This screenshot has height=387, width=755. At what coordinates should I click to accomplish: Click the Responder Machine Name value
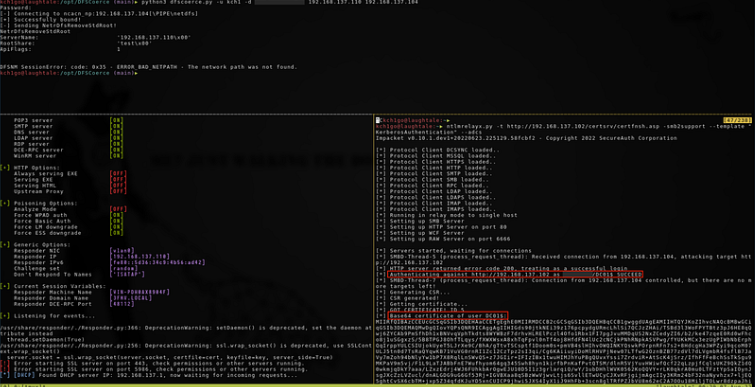139,292
